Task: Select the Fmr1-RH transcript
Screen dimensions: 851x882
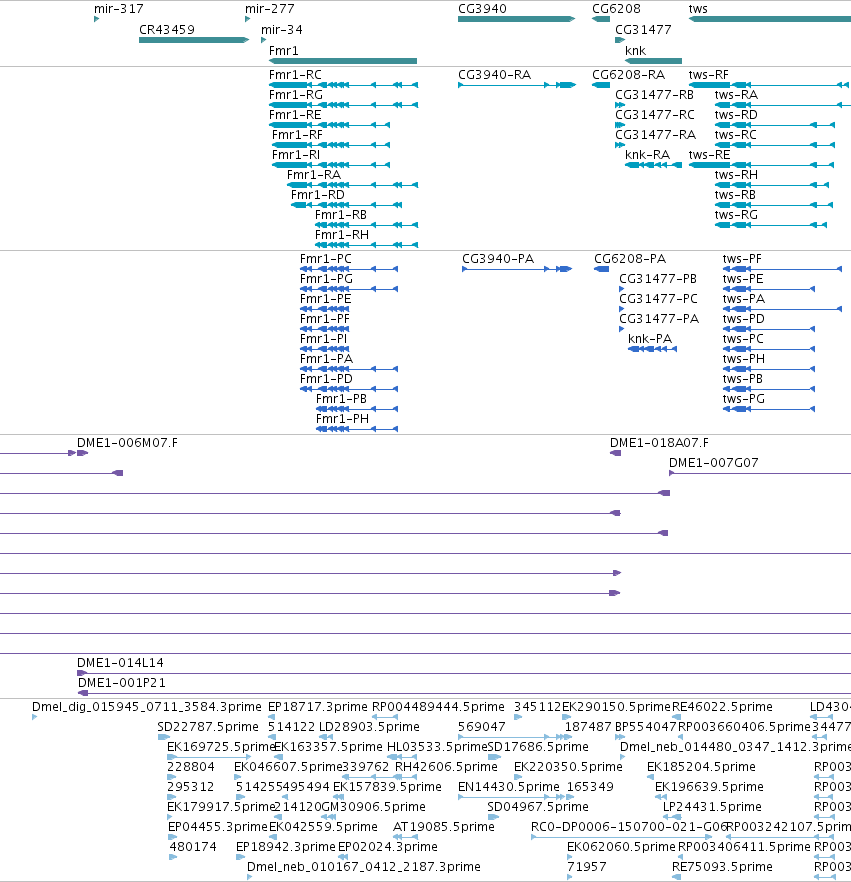Action: pos(366,245)
